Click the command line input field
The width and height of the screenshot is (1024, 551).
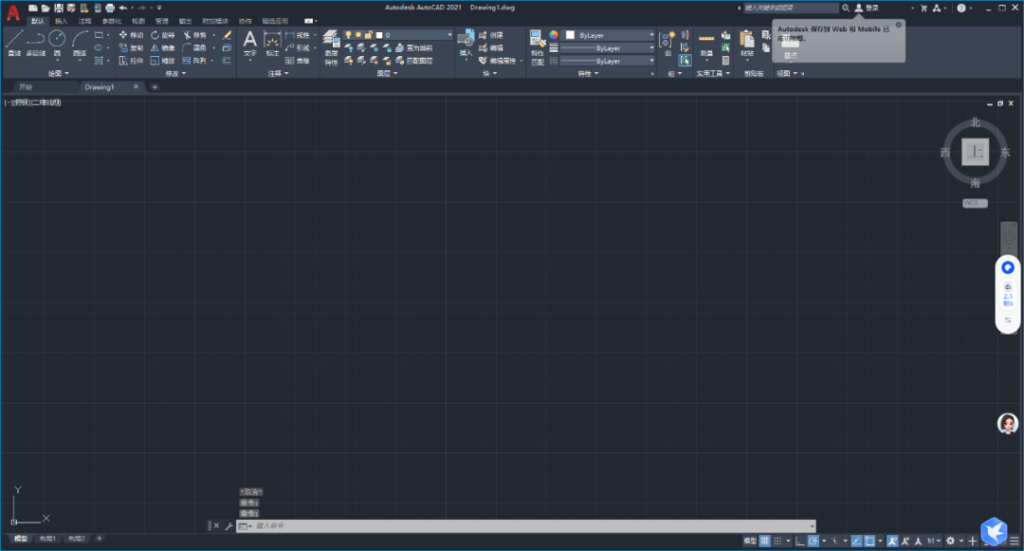[x=530, y=525]
